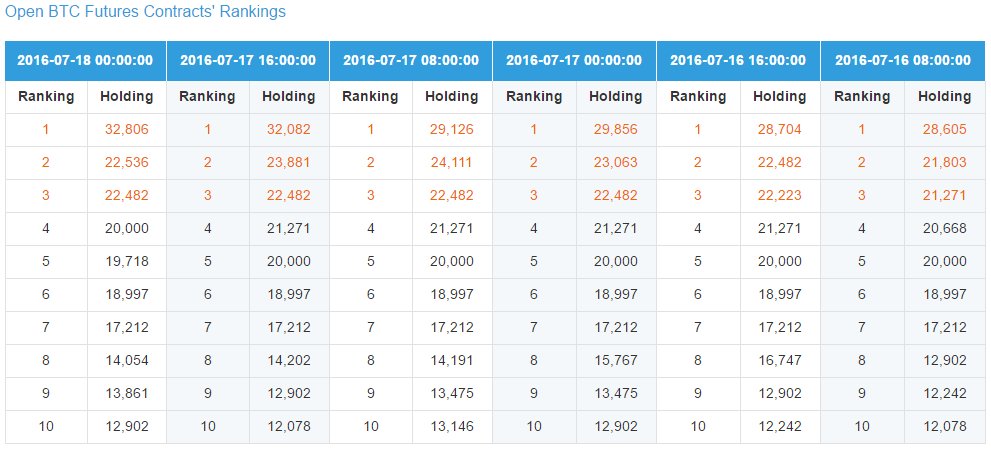This screenshot has height=451, width=991.
Task: Select the holding value 29,856
Action: point(616,130)
